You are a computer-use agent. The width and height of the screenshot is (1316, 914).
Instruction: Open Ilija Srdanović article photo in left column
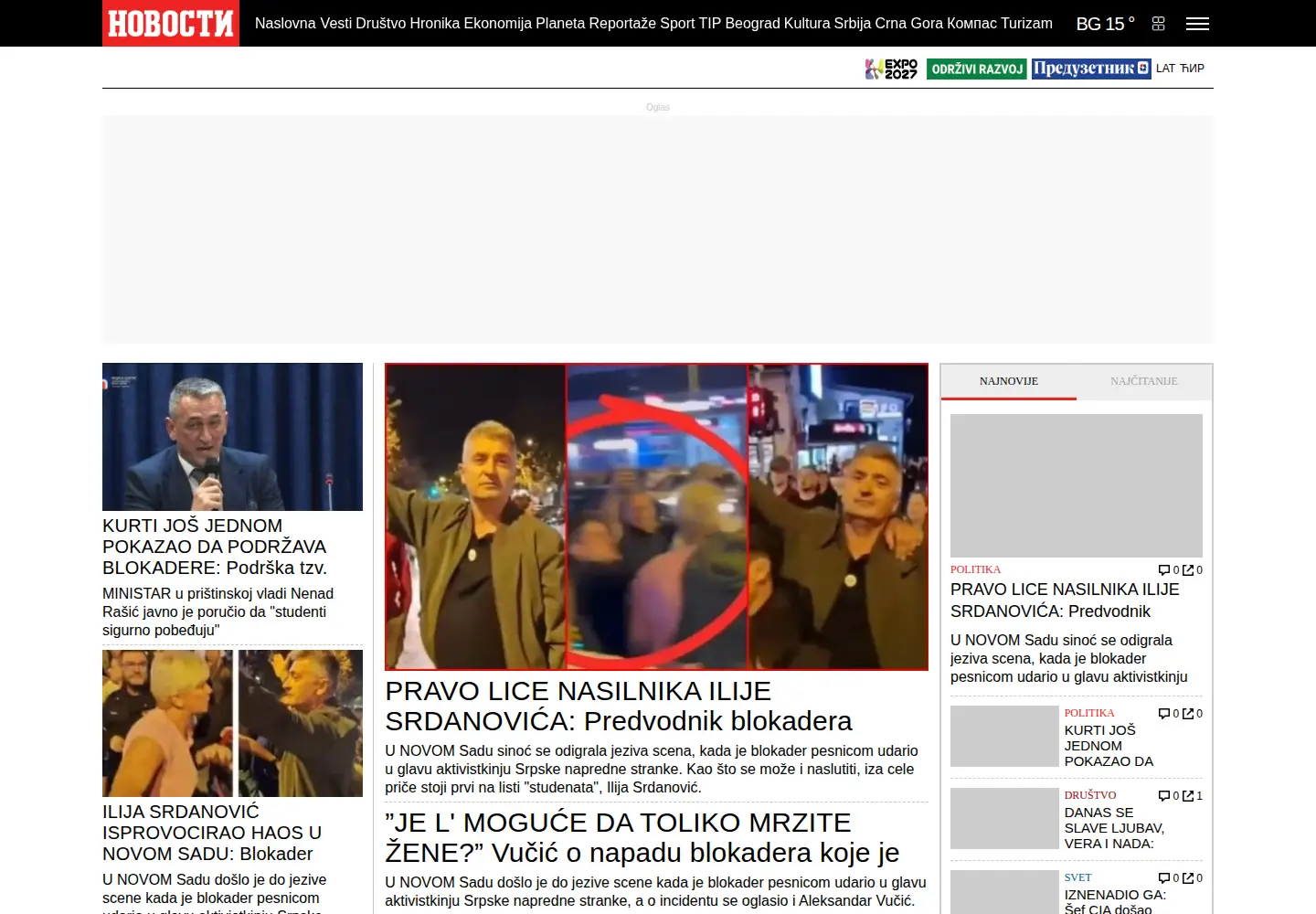(232, 723)
